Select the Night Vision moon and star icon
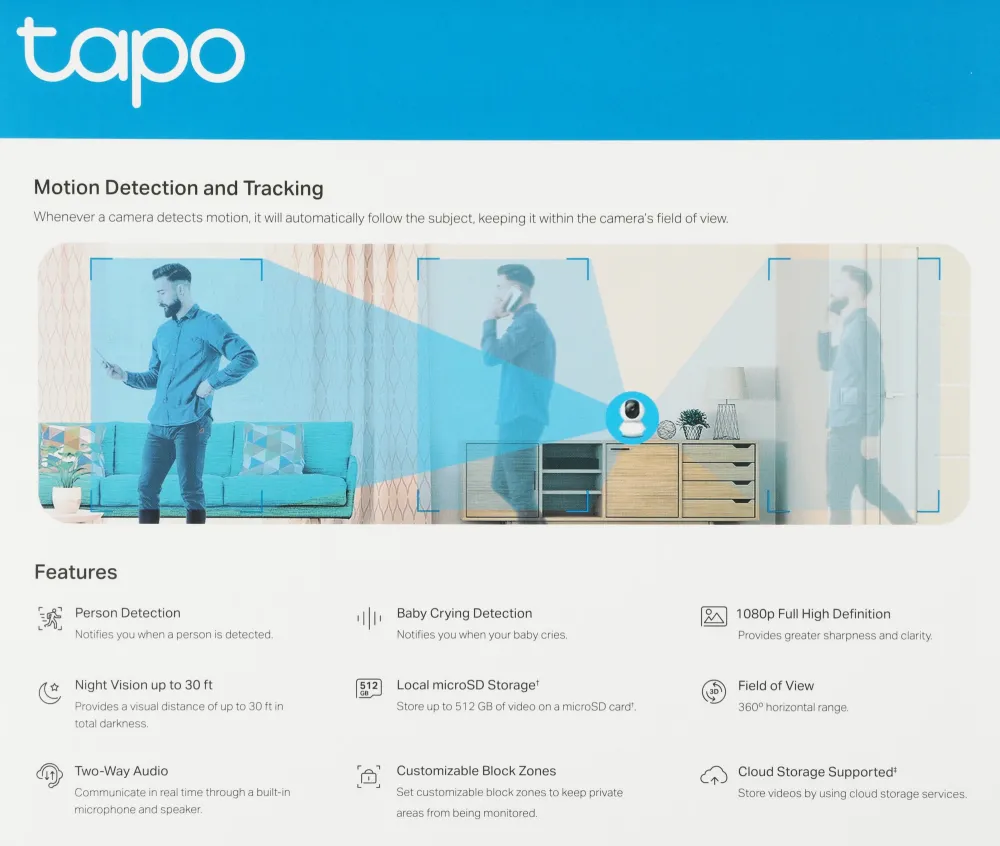The image size is (1000, 846). pyautogui.click(x=50, y=692)
